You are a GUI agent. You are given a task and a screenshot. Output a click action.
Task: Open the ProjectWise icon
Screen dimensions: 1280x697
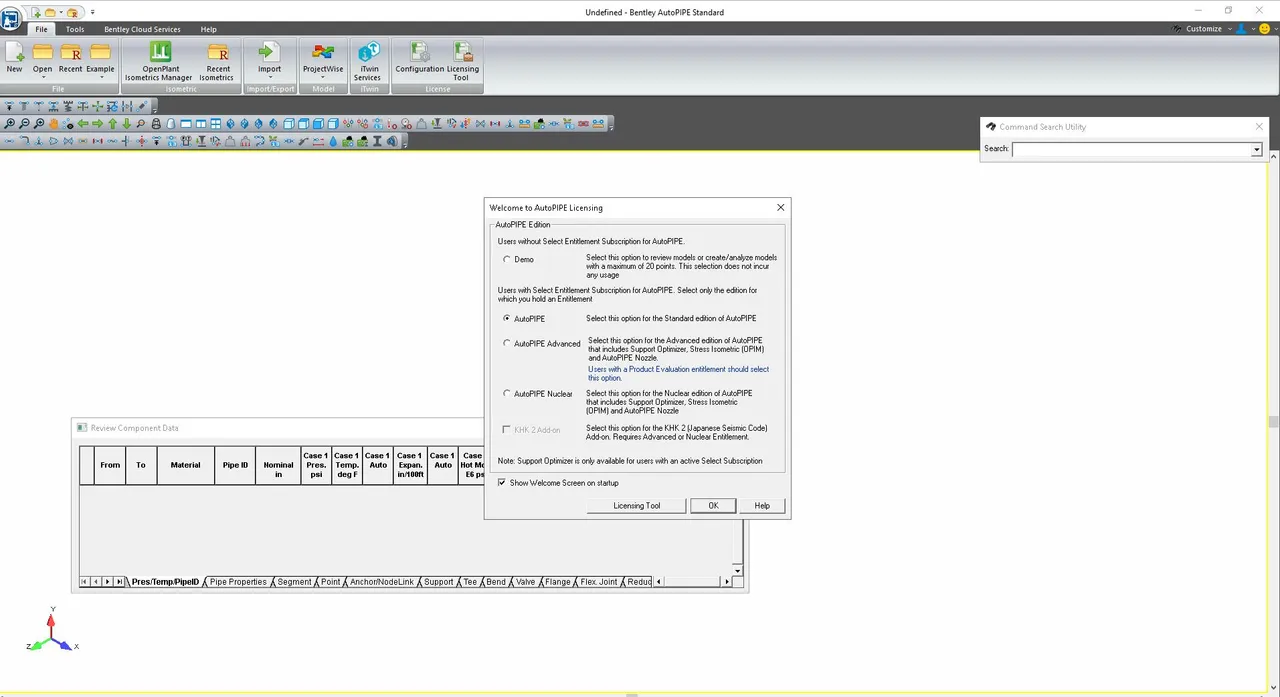coord(323,58)
